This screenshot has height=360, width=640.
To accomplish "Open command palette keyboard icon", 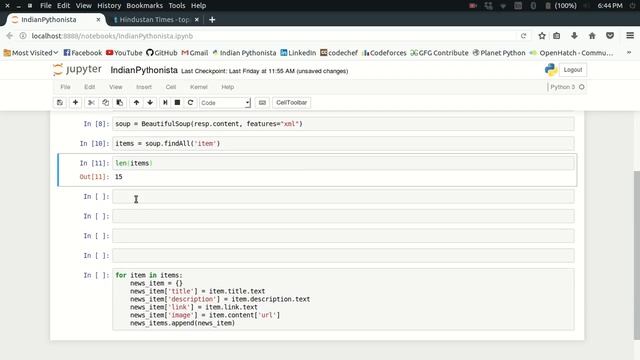I will pyautogui.click(x=262, y=102).
